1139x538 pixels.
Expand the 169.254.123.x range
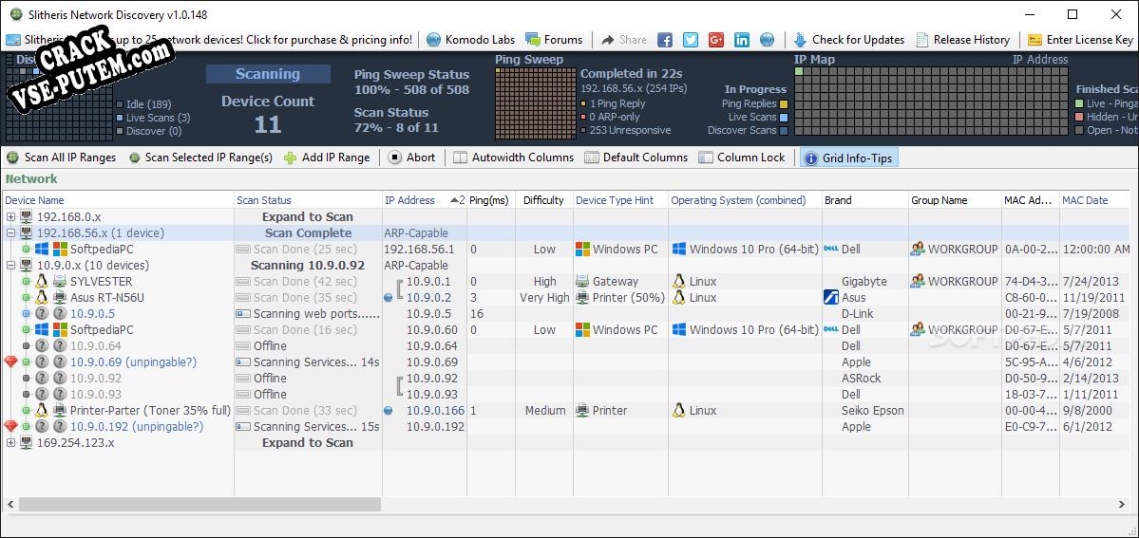(11, 443)
